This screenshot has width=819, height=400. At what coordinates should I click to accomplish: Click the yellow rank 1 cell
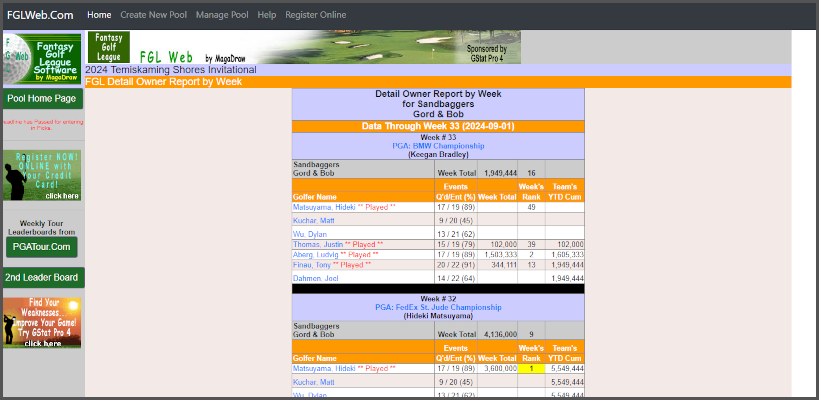coord(531,369)
